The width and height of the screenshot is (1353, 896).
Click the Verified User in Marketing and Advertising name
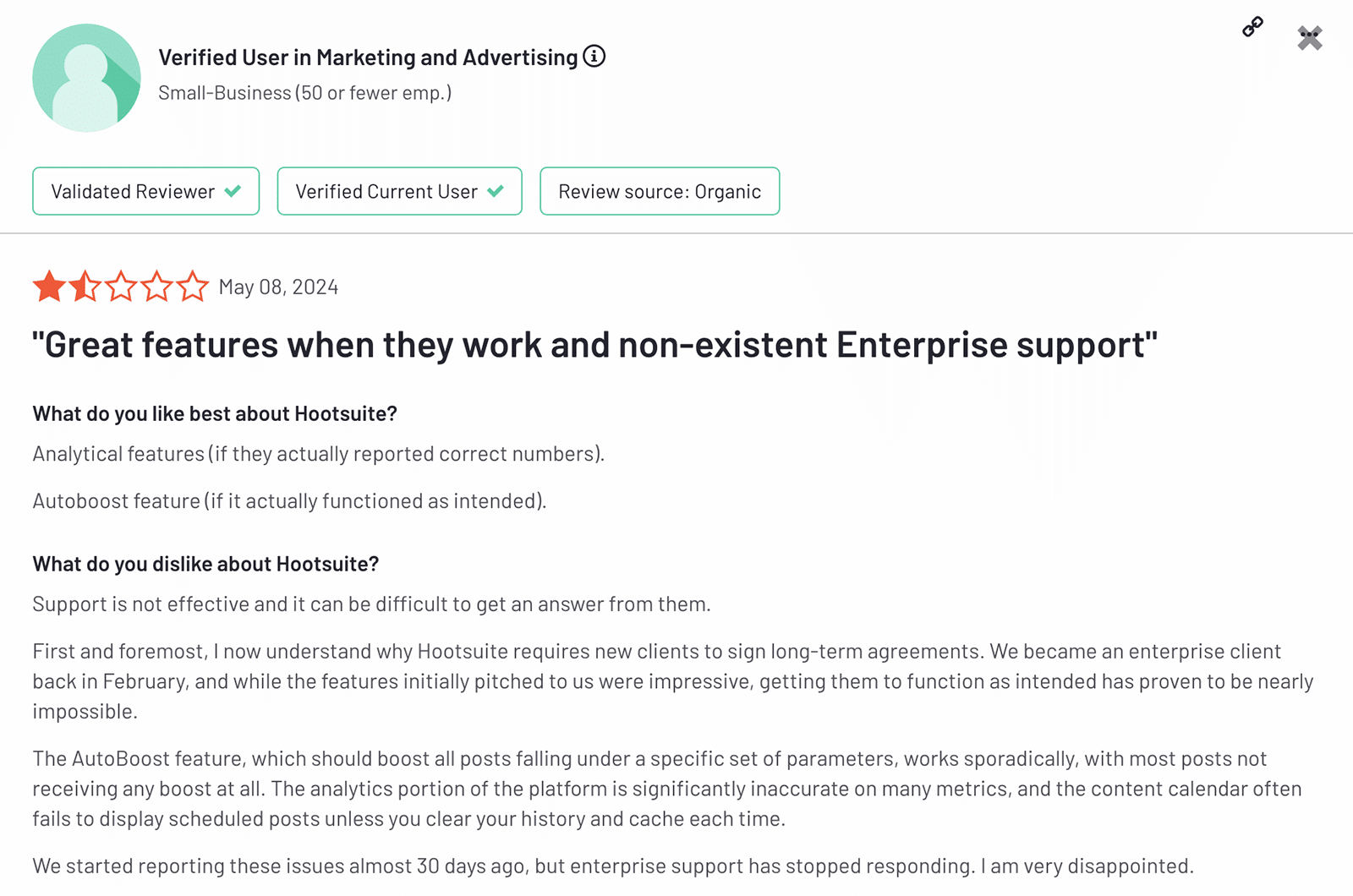(368, 57)
